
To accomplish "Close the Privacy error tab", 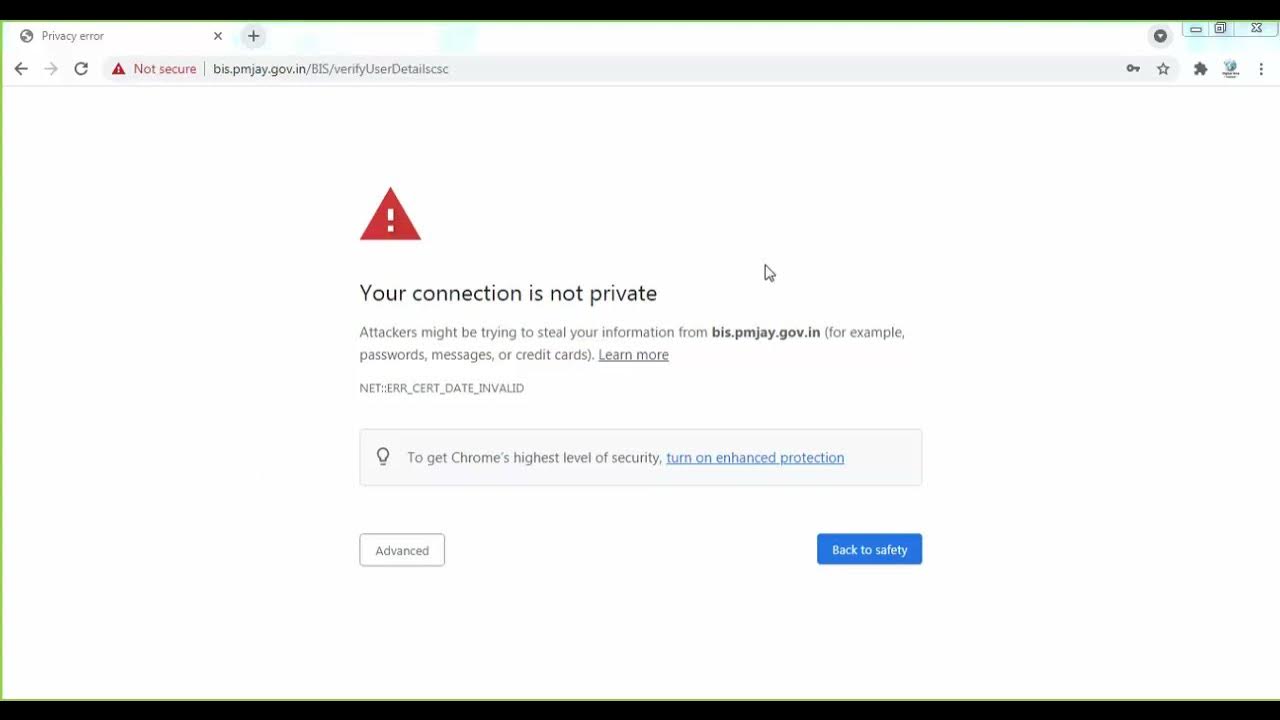I will (x=218, y=36).
